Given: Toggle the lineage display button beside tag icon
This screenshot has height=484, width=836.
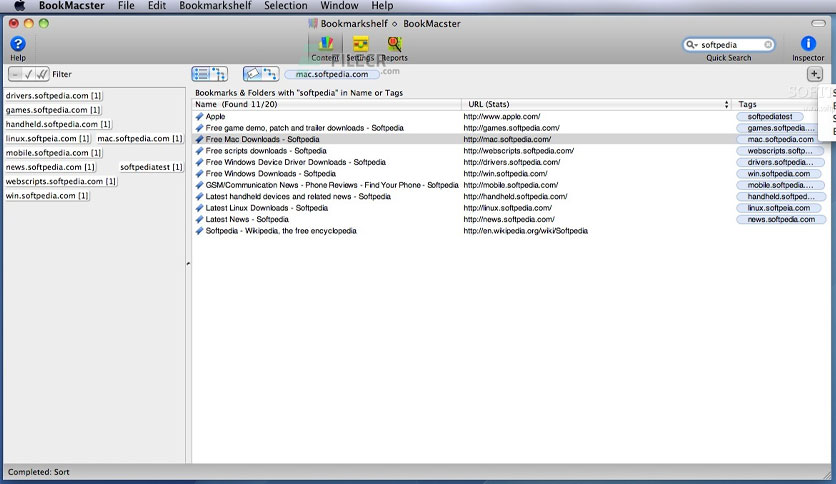Looking at the screenshot, I should click(270, 74).
